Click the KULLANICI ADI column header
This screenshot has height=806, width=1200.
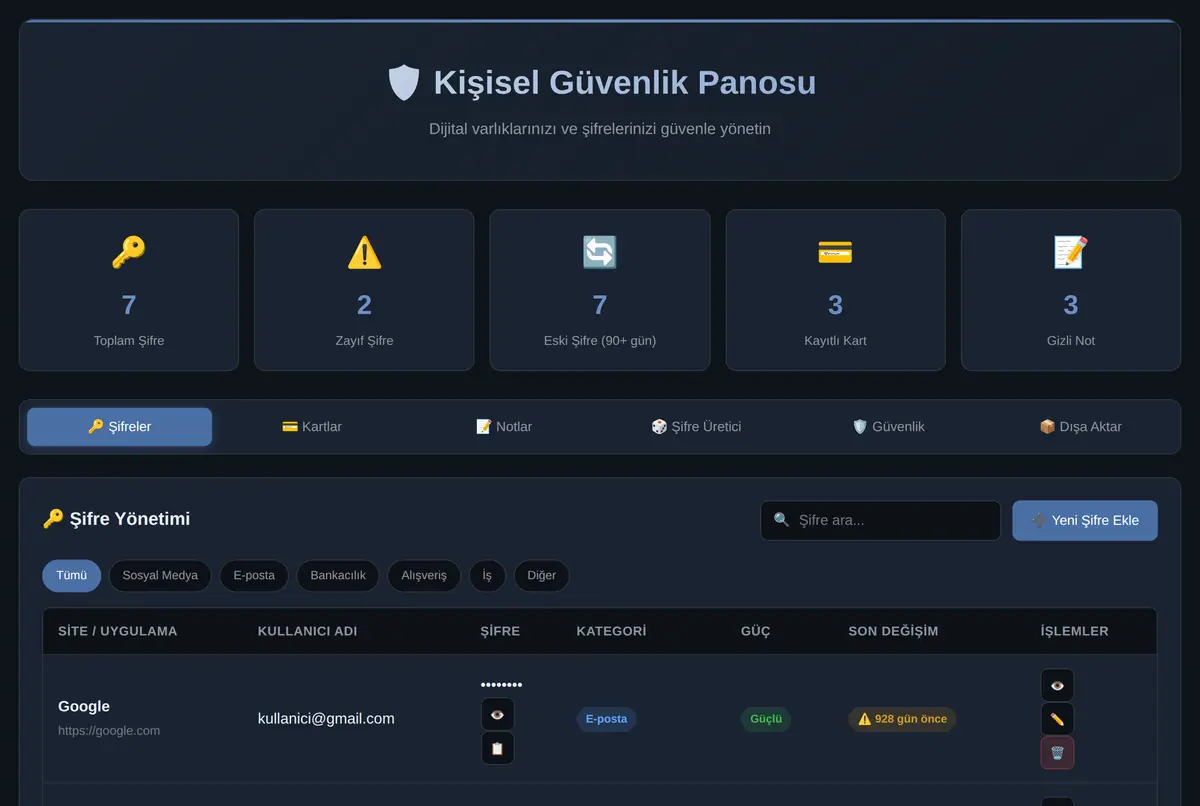pos(308,631)
